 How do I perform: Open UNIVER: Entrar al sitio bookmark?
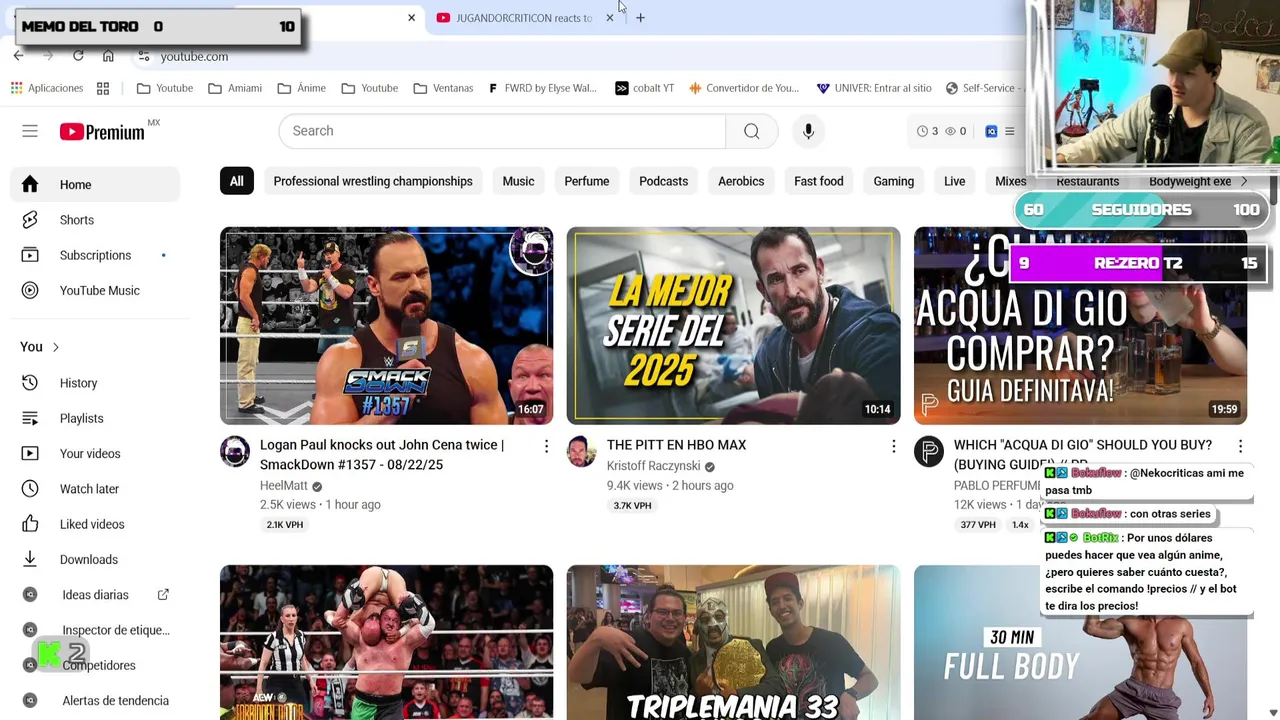pyautogui.click(x=874, y=88)
